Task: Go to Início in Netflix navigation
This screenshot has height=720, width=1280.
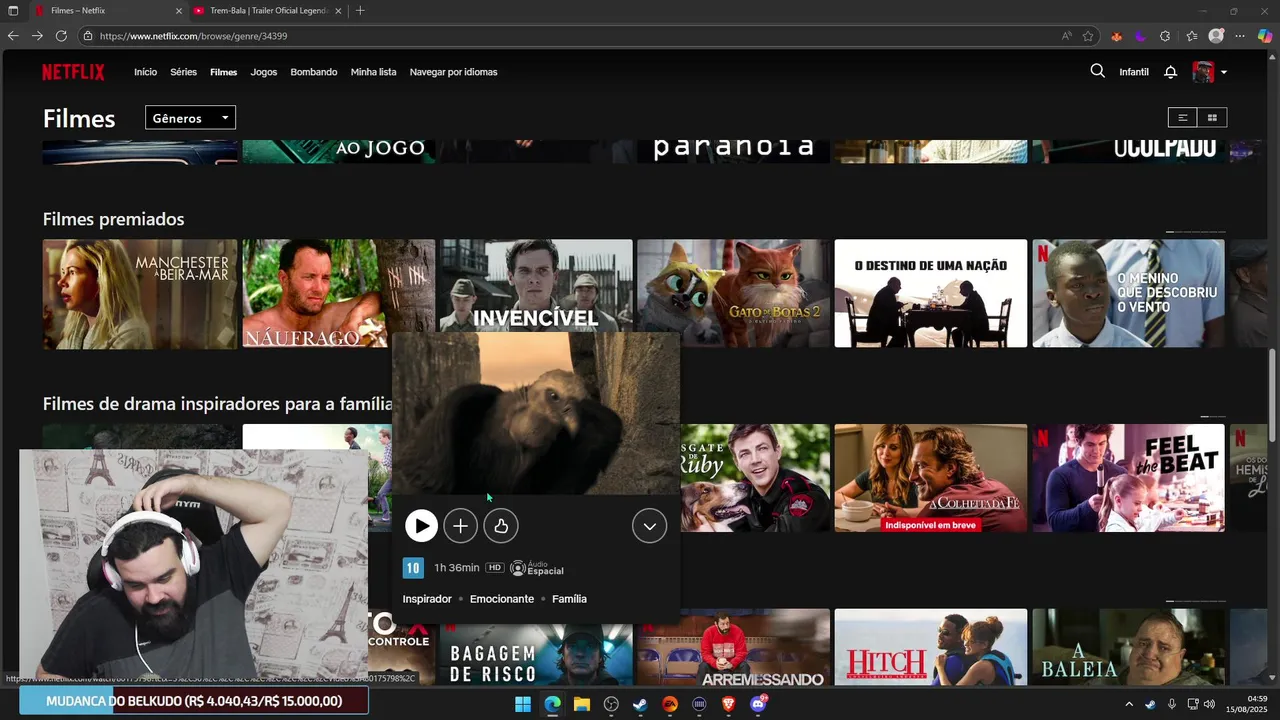Action: click(x=146, y=72)
